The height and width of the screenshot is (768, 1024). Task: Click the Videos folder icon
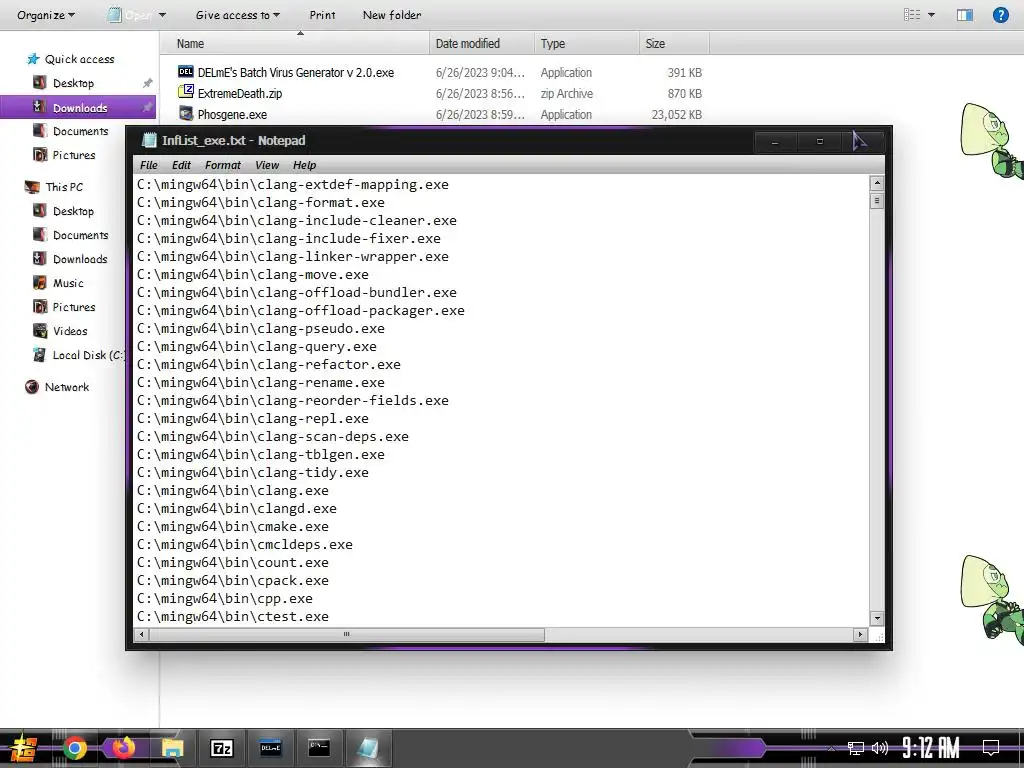tap(40, 330)
